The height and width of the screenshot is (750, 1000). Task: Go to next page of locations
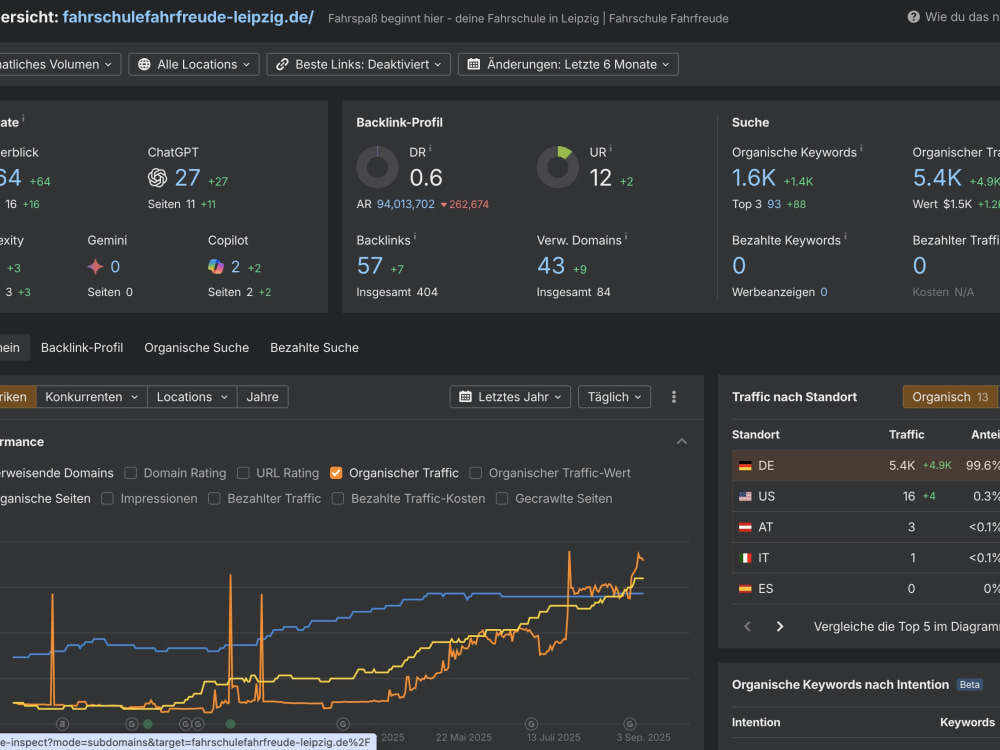coord(779,626)
